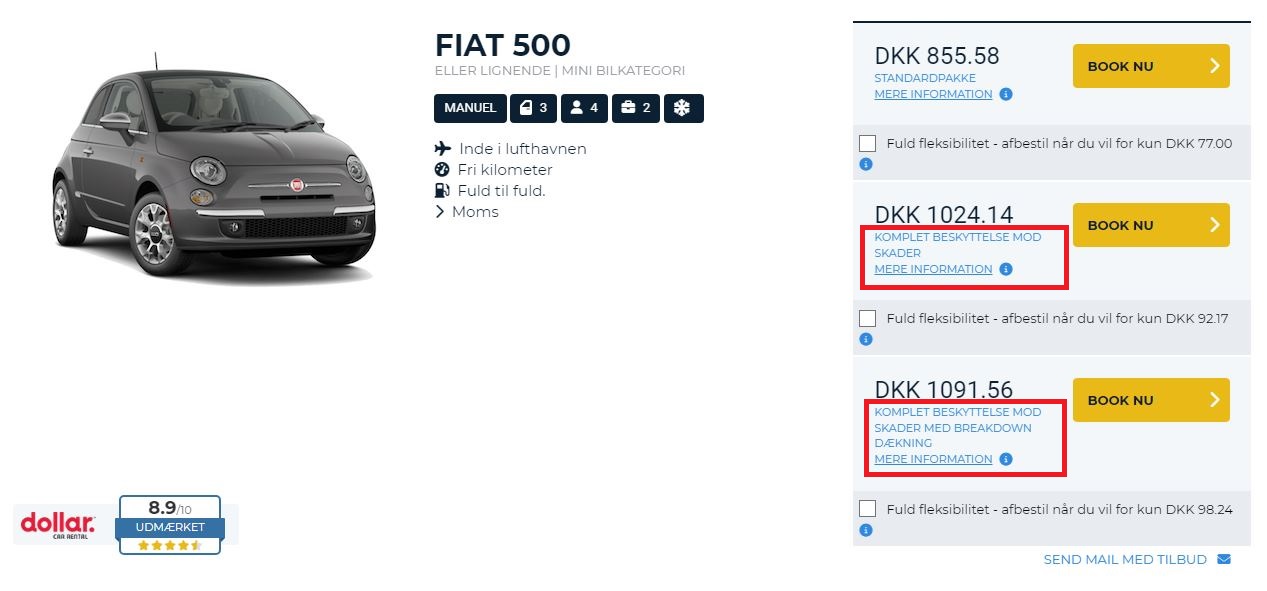The image size is (1267, 591).
Task: Click the info icon beside Standardpakke
Action: tap(1006, 95)
